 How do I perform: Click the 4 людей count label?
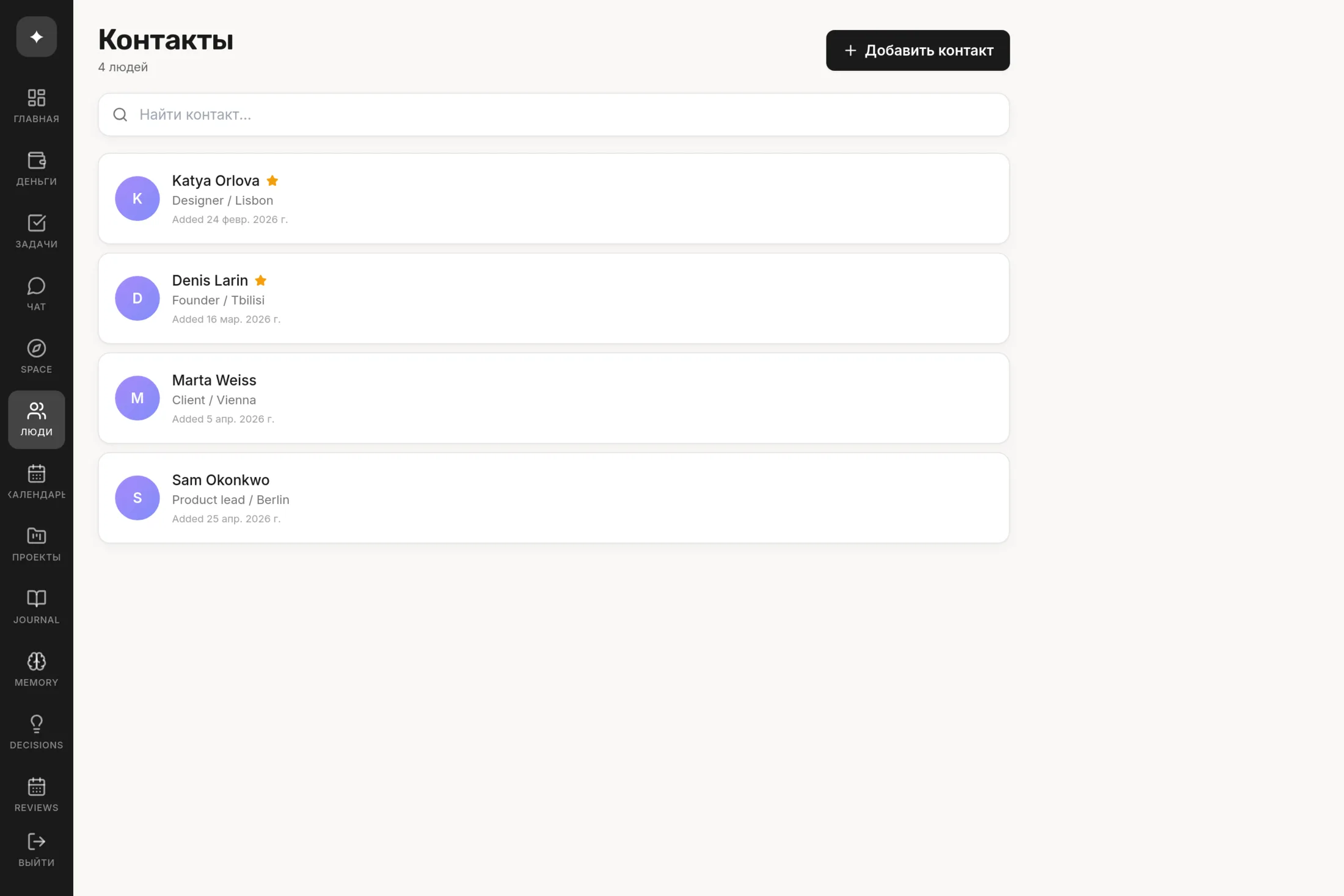pyautogui.click(x=123, y=67)
